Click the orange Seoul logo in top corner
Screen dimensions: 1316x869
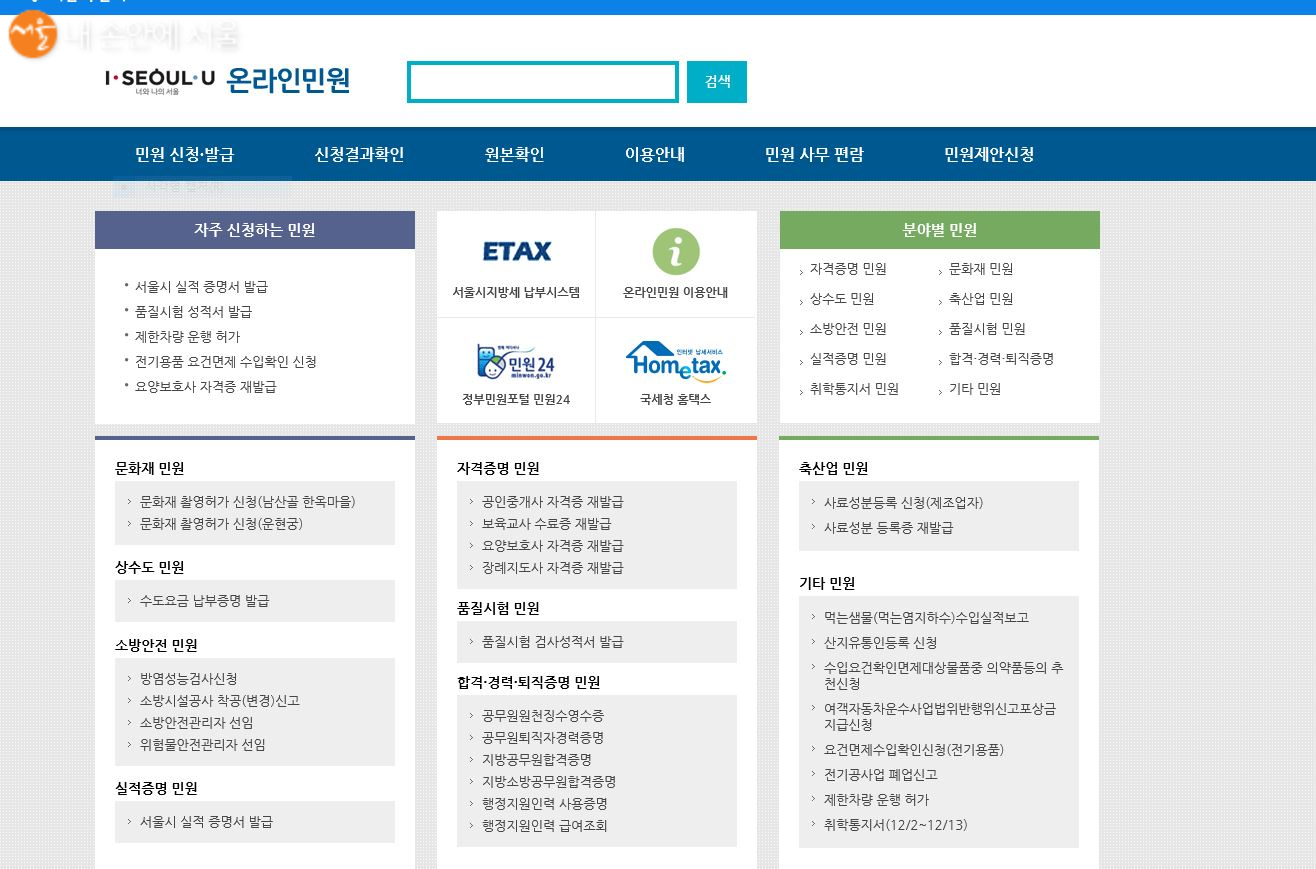[x=32, y=36]
